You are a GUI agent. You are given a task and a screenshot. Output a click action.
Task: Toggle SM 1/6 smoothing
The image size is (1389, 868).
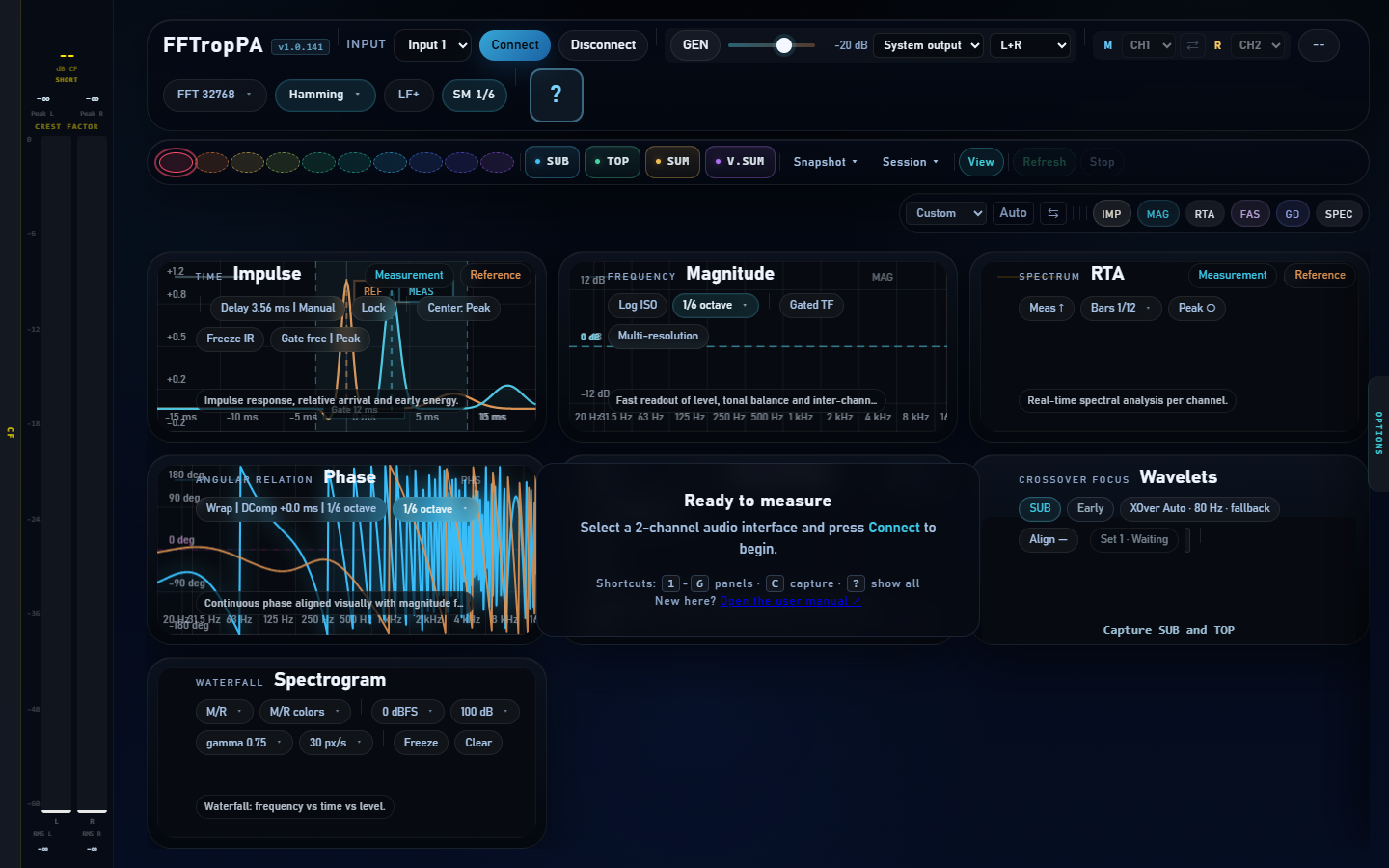[474, 95]
